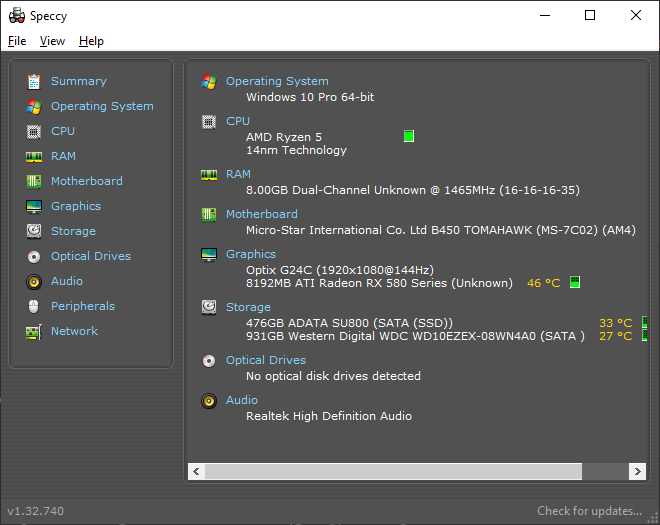This screenshot has height=525, width=660.
Task: Open the View menu
Action: pos(52,41)
